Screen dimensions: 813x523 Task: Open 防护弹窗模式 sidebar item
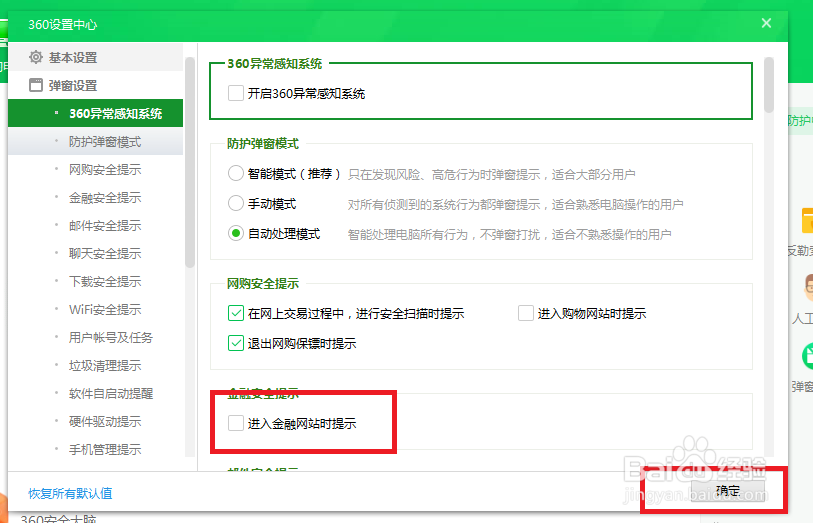tap(95, 141)
